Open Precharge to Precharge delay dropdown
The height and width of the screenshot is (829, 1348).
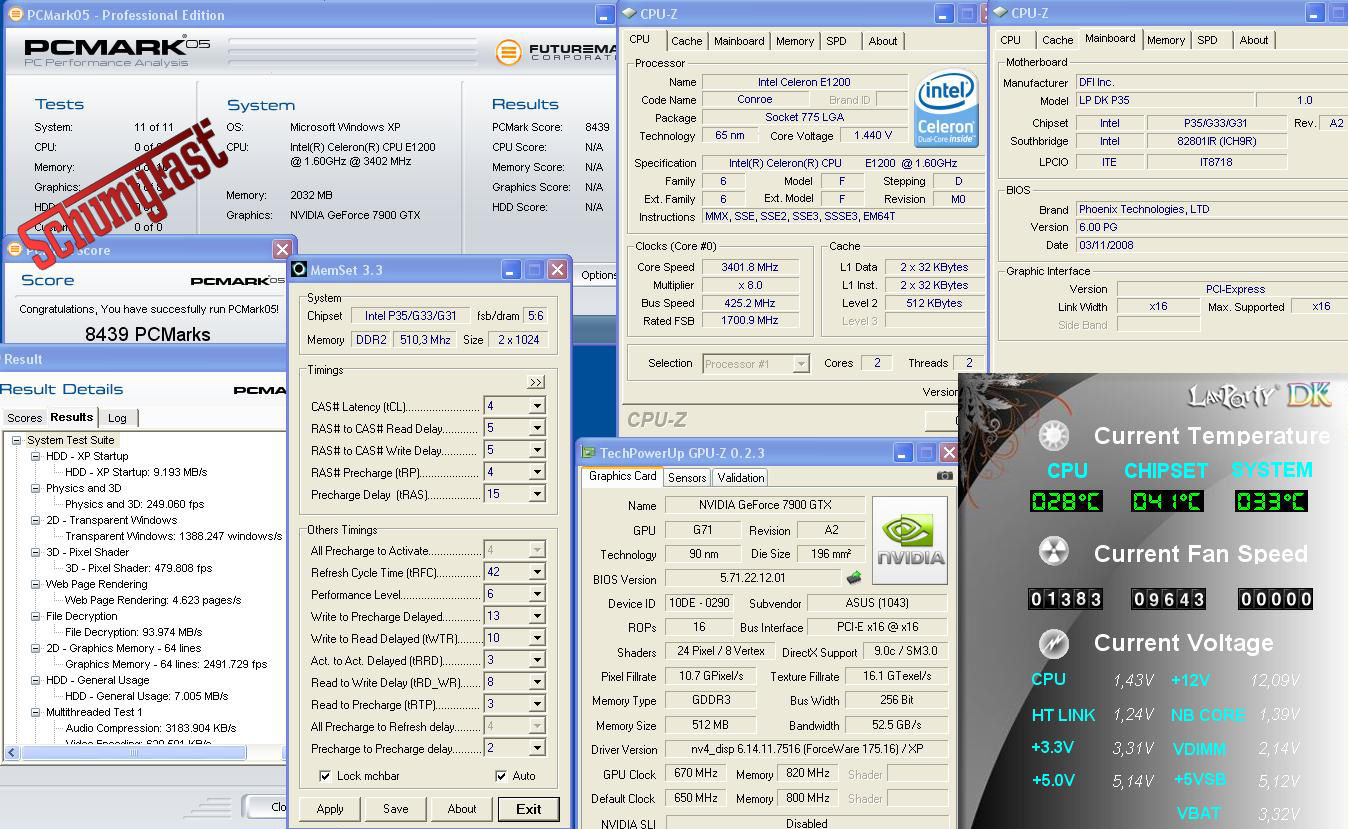click(537, 748)
